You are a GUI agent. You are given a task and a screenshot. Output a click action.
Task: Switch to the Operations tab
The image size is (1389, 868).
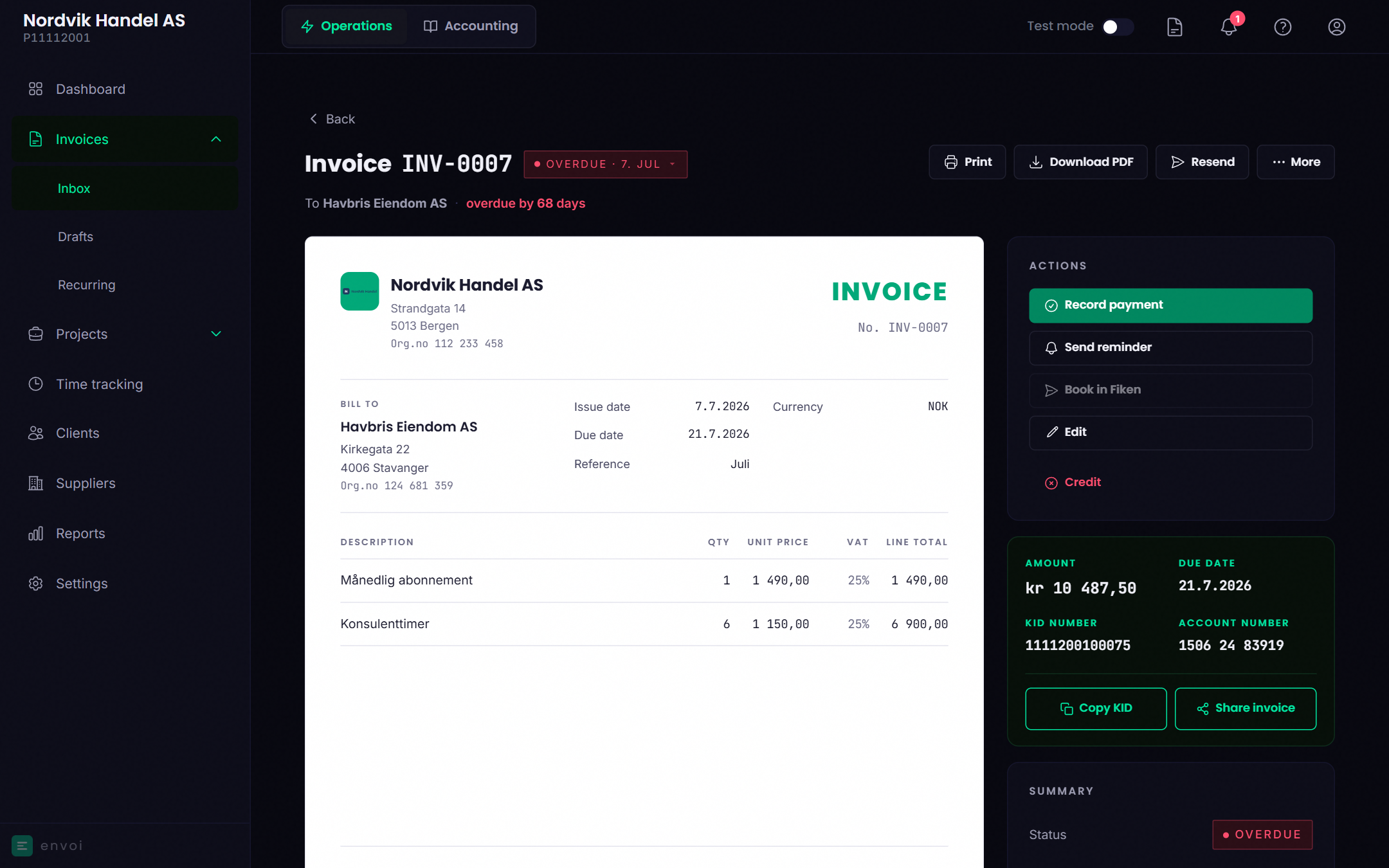point(347,26)
